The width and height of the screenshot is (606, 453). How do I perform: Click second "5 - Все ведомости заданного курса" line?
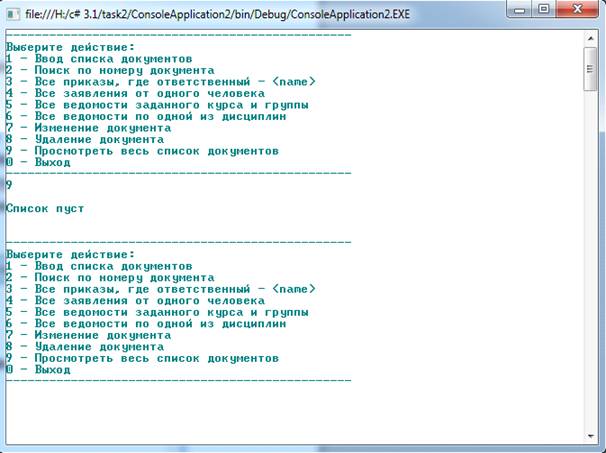pos(157,312)
